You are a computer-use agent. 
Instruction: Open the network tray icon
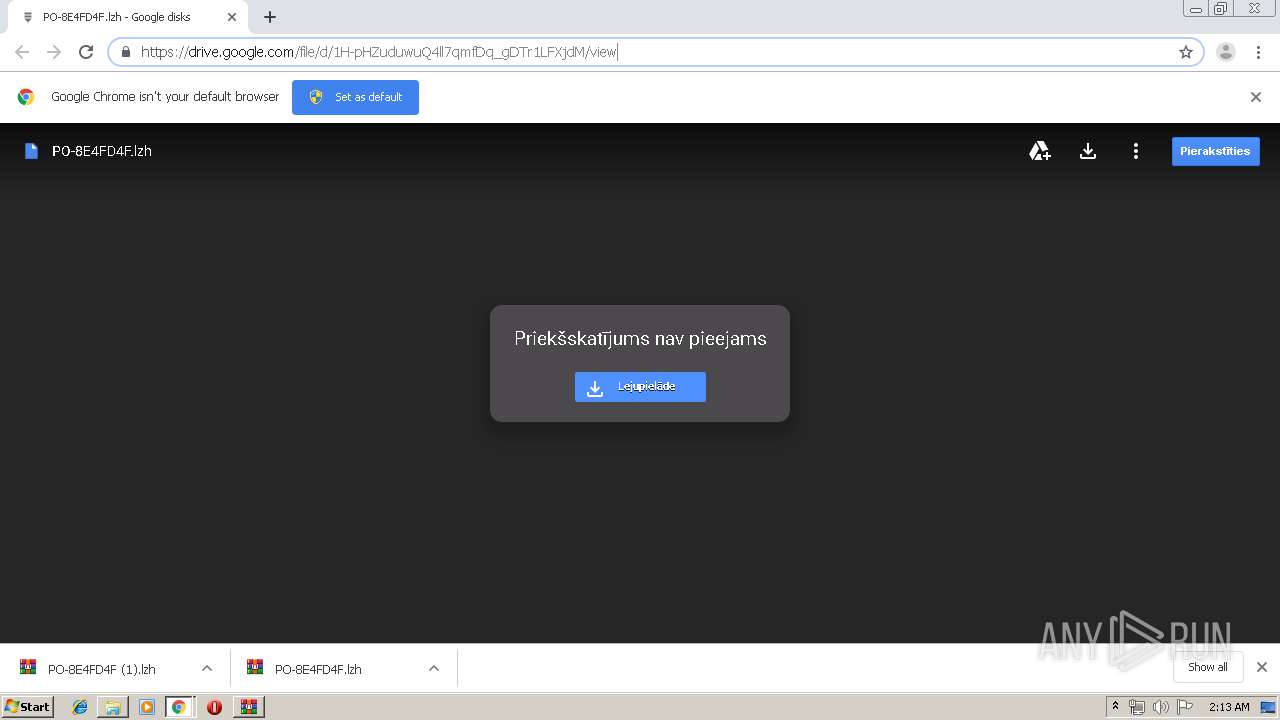(1137, 707)
